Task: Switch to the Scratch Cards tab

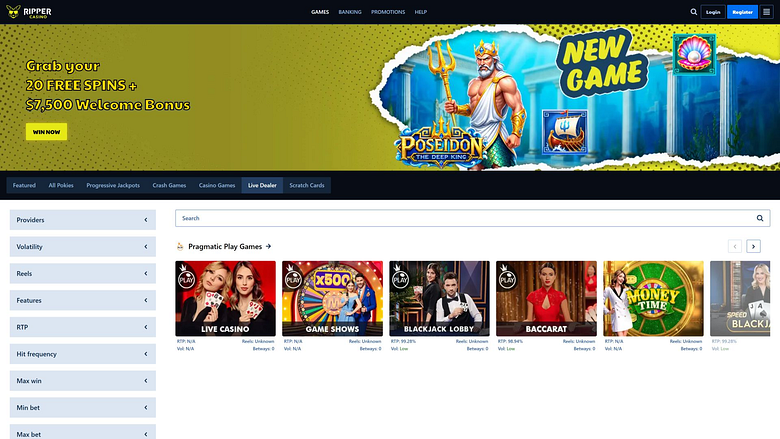Action: coord(307,185)
